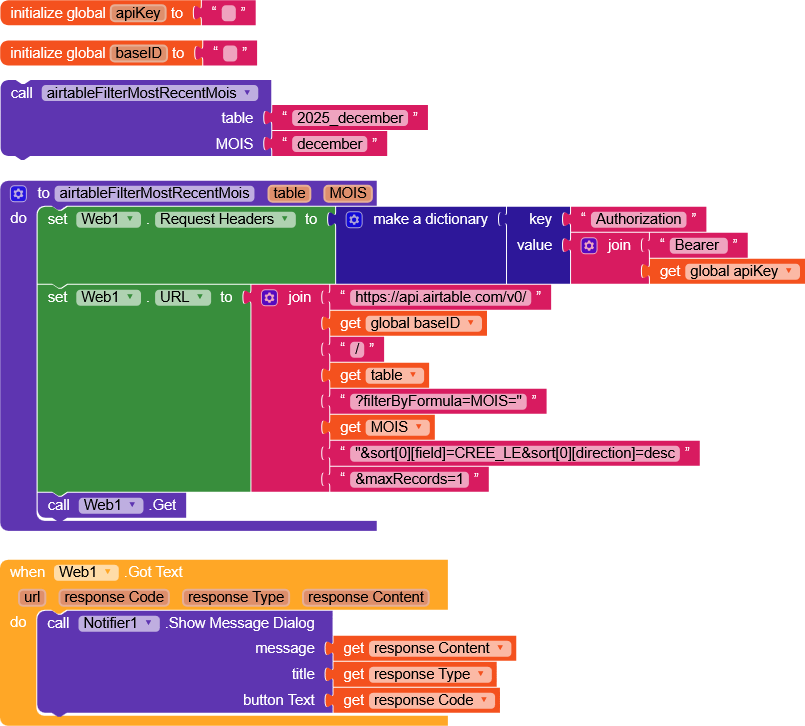Viewport: 805px width, 726px height.
Task: Click the value label in dictionary pair
Action: click(x=534, y=245)
